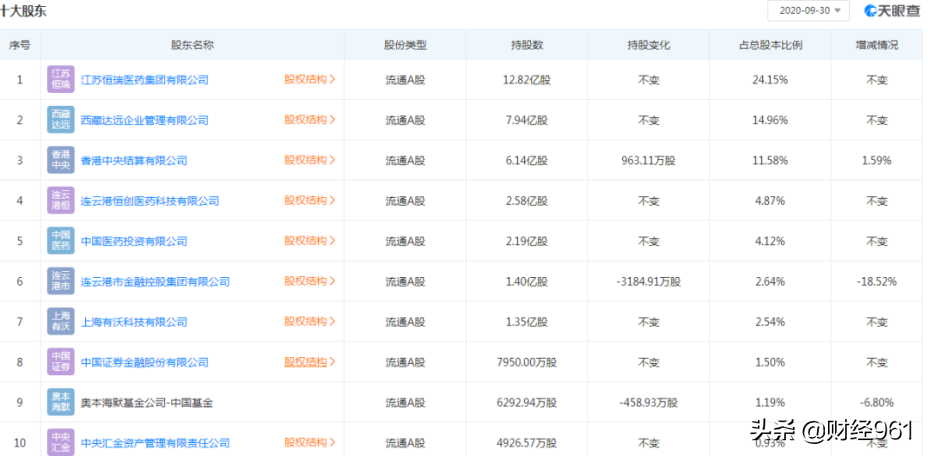Click the 中国证券 purple logo badge

point(61,362)
